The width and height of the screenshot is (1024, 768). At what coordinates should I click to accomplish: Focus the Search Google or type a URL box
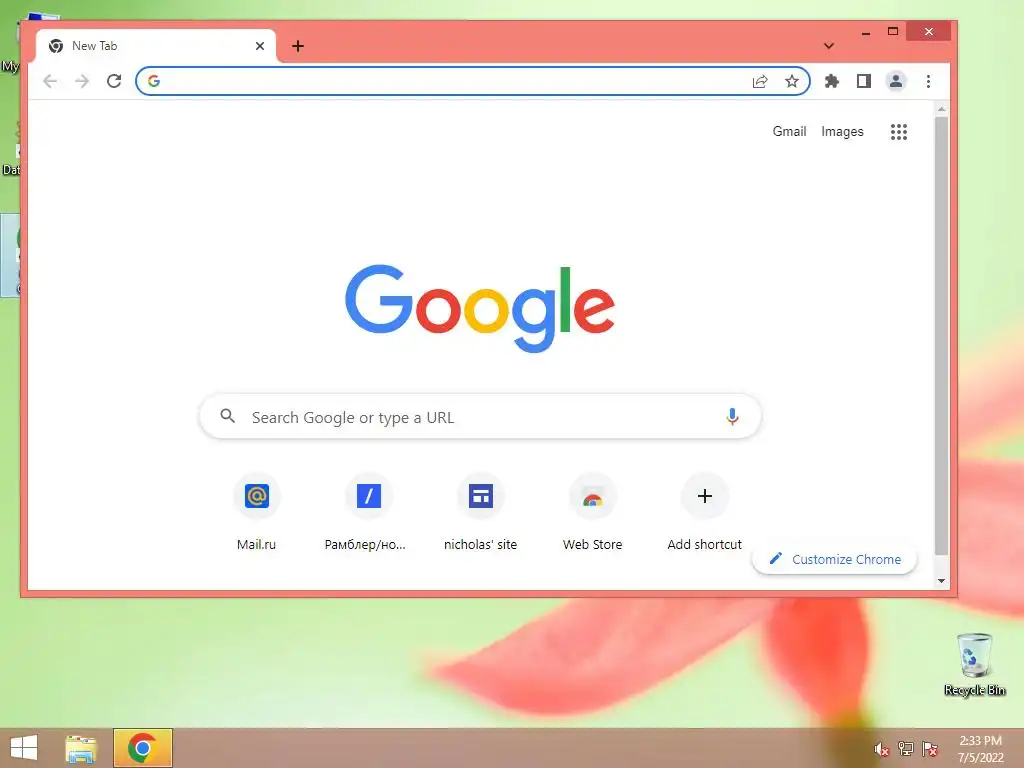pyautogui.click(x=480, y=417)
